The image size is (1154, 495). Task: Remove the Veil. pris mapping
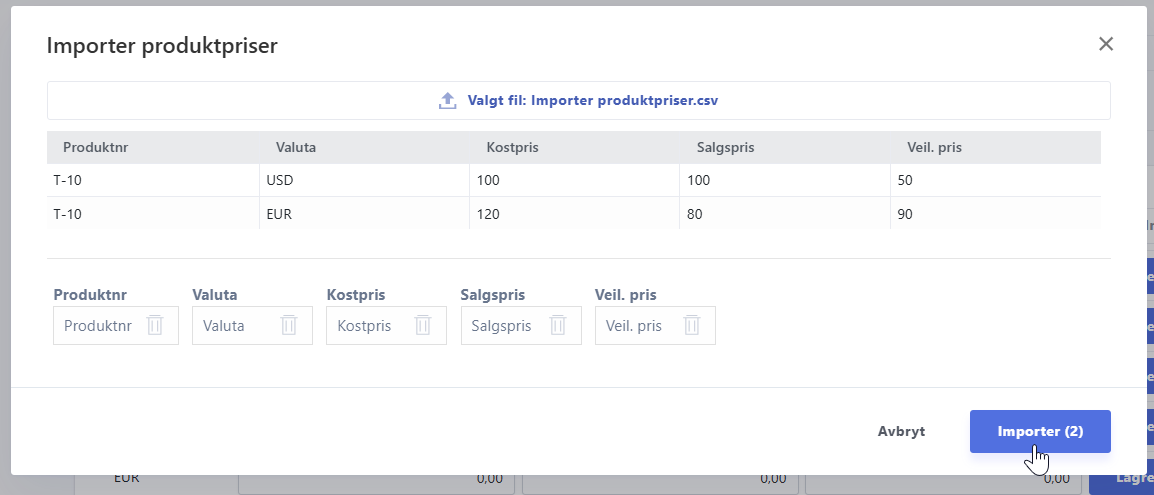coord(692,326)
